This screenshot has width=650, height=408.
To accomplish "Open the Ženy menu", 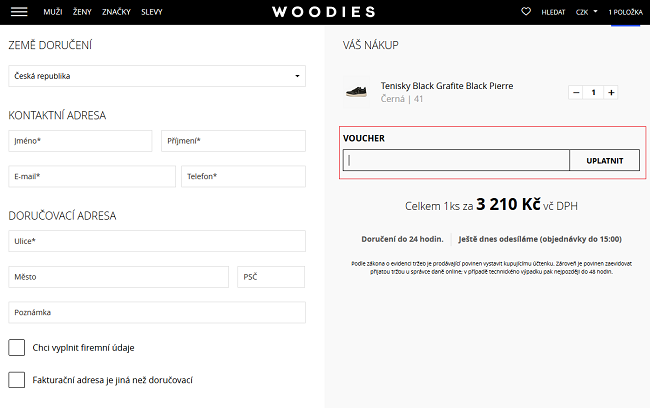I will [x=82, y=12].
